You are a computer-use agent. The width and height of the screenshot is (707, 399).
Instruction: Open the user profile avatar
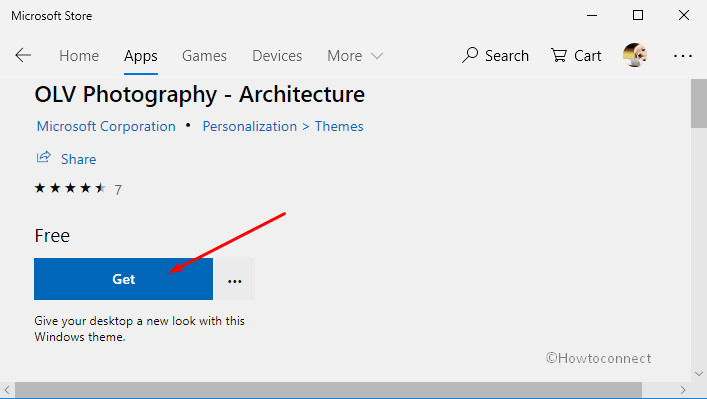635,55
